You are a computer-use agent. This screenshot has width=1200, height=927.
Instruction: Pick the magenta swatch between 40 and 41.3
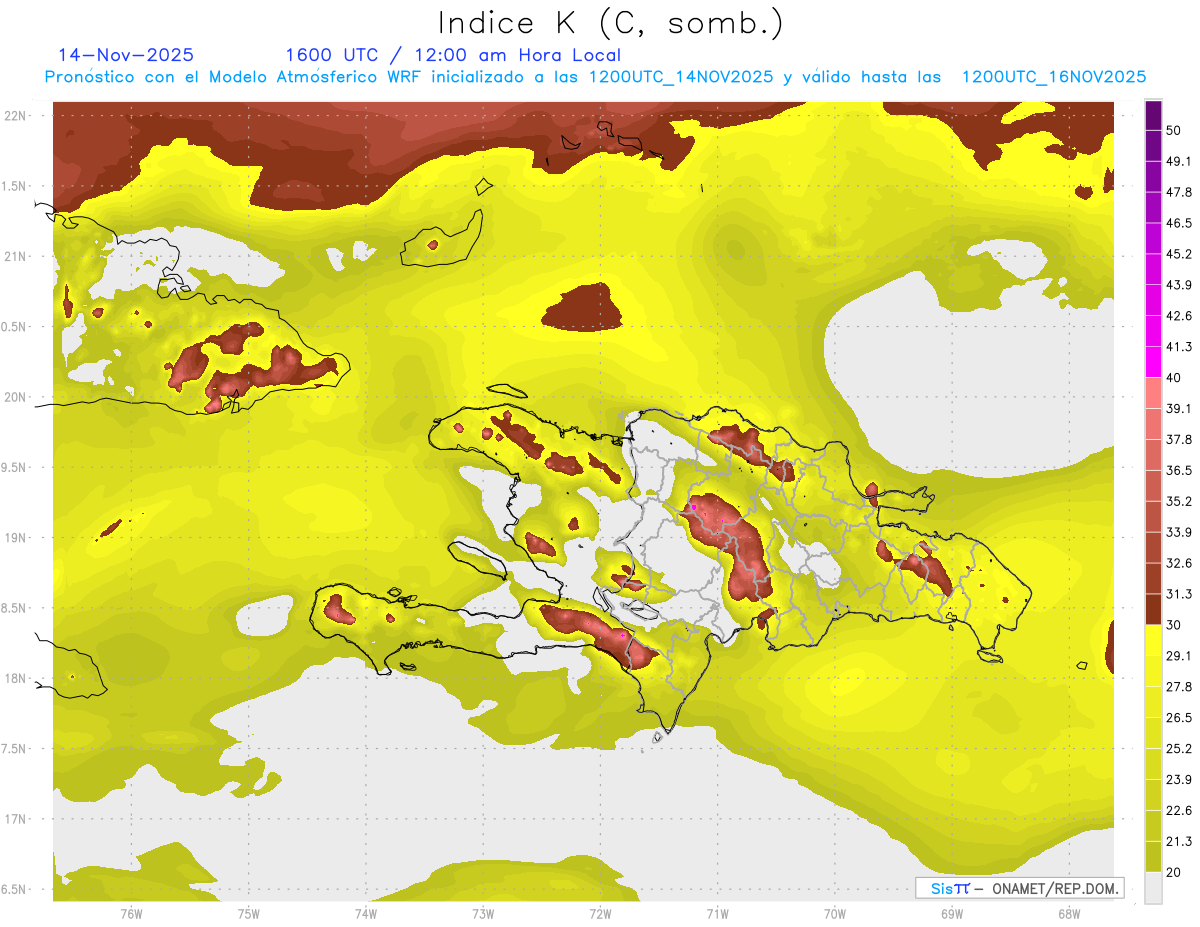pos(1153,362)
